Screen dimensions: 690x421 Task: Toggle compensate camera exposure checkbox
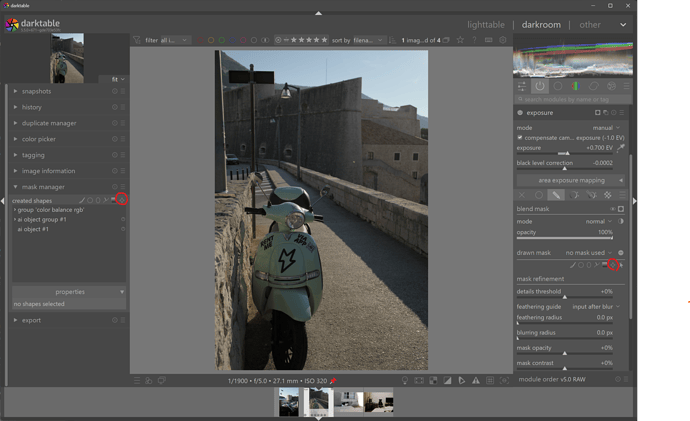[x=520, y=137]
